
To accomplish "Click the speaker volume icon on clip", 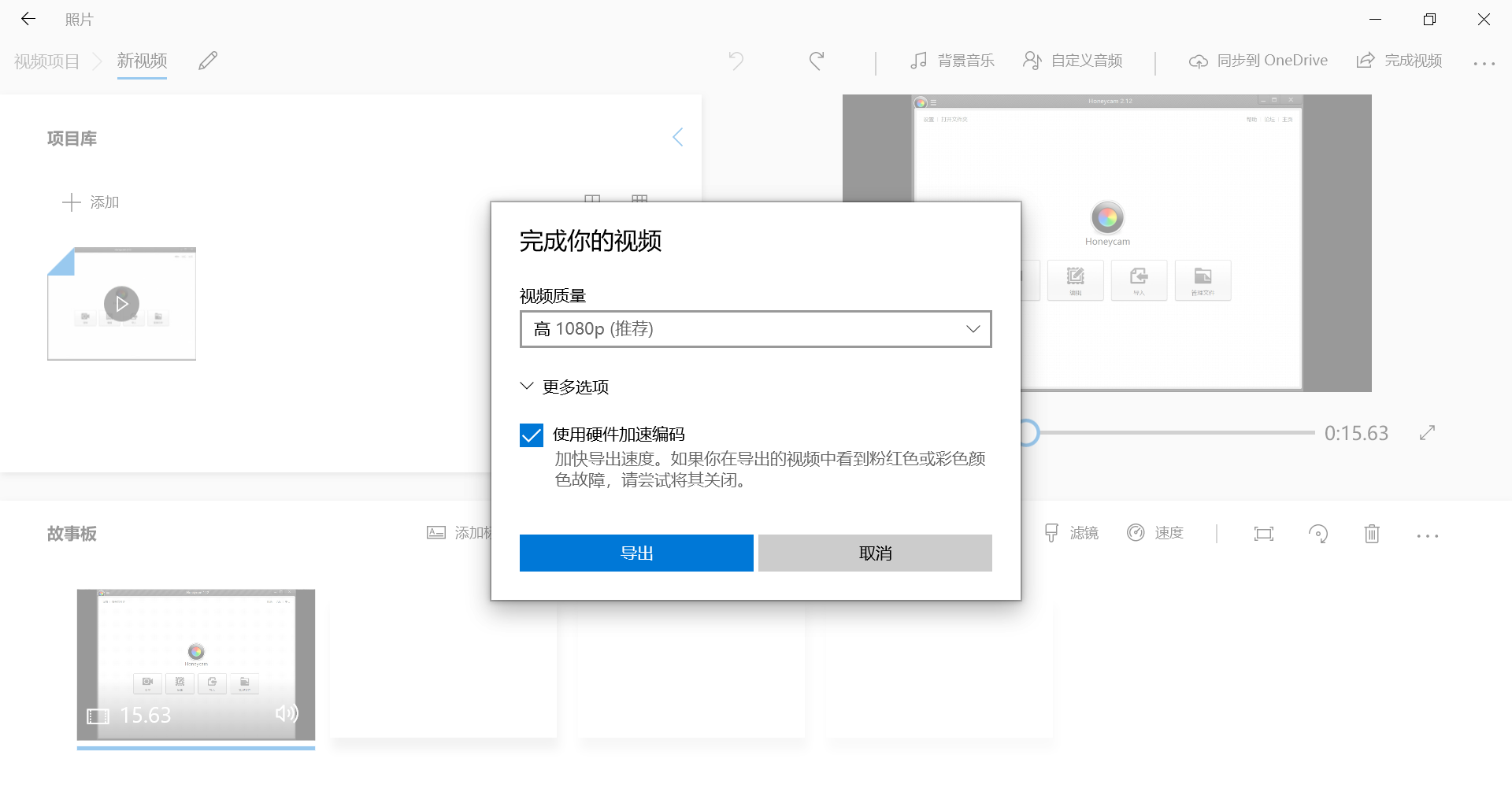I will [287, 713].
